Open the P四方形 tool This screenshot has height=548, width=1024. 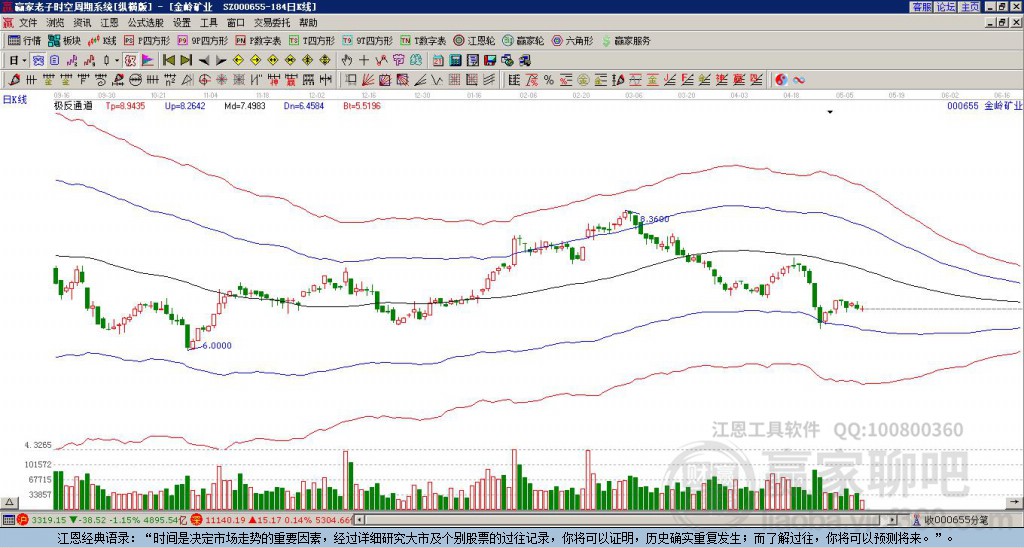pos(146,40)
